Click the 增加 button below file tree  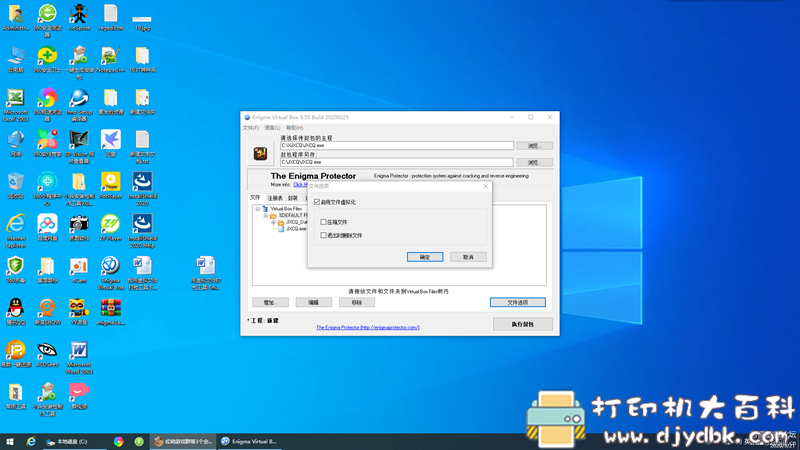[270, 303]
